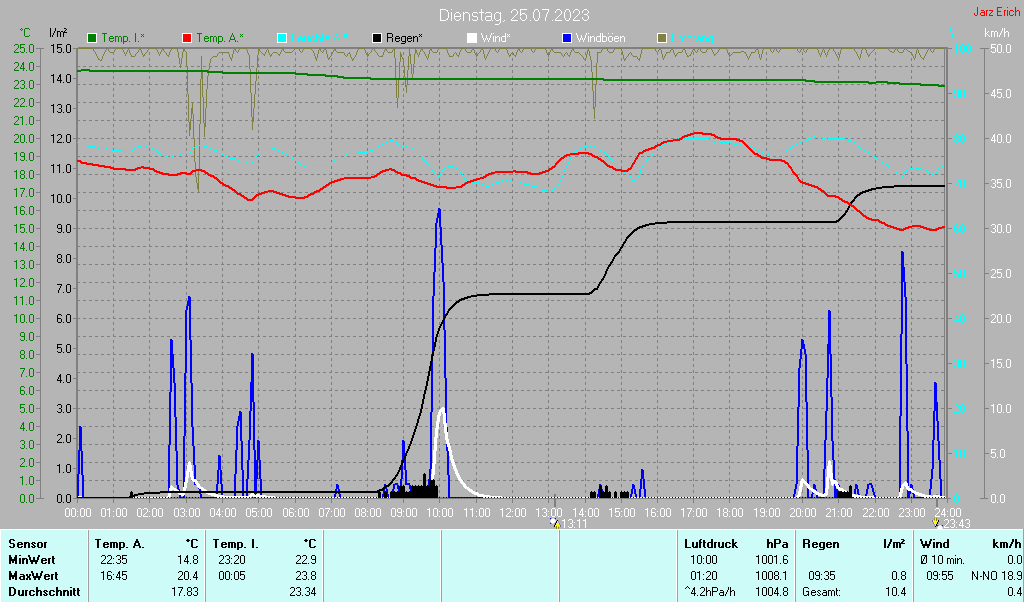Click the moonrise arrow icon at 13:11

coord(556,523)
